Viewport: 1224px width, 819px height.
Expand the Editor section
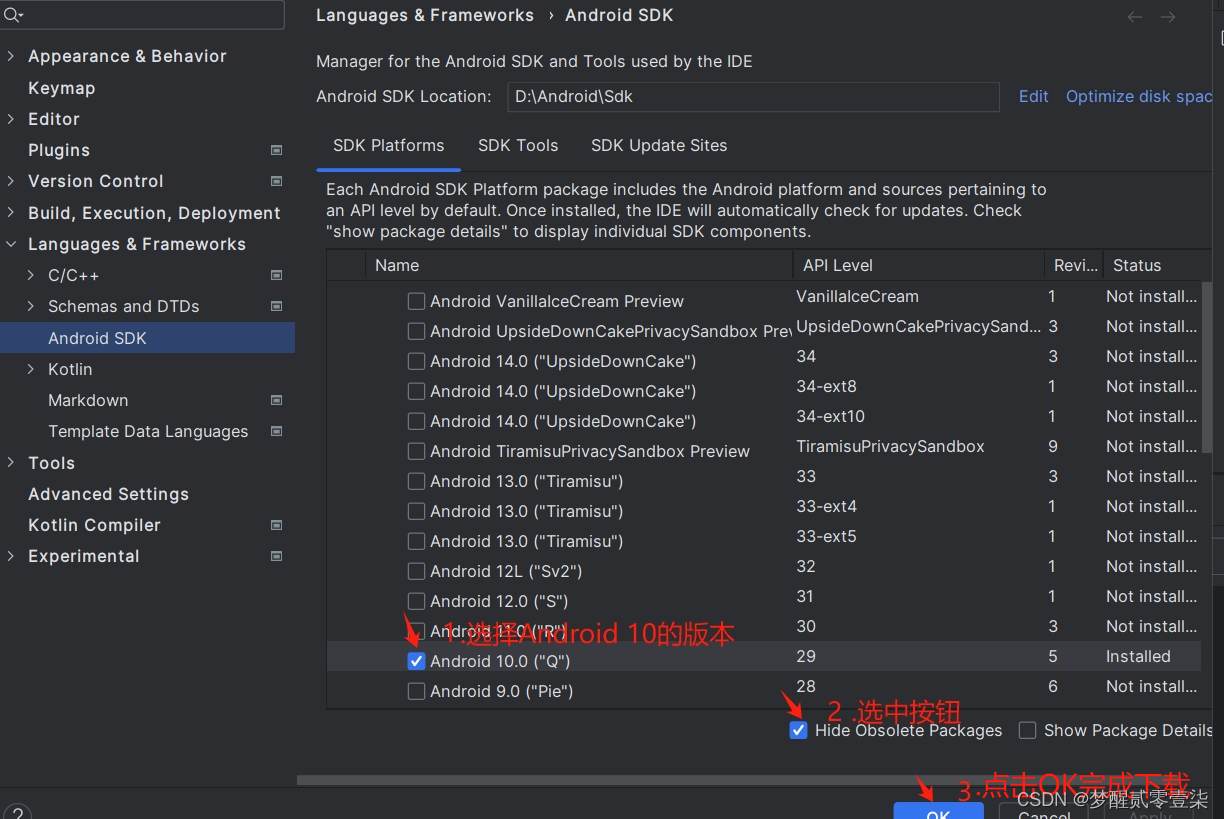[x=11, y=119]
